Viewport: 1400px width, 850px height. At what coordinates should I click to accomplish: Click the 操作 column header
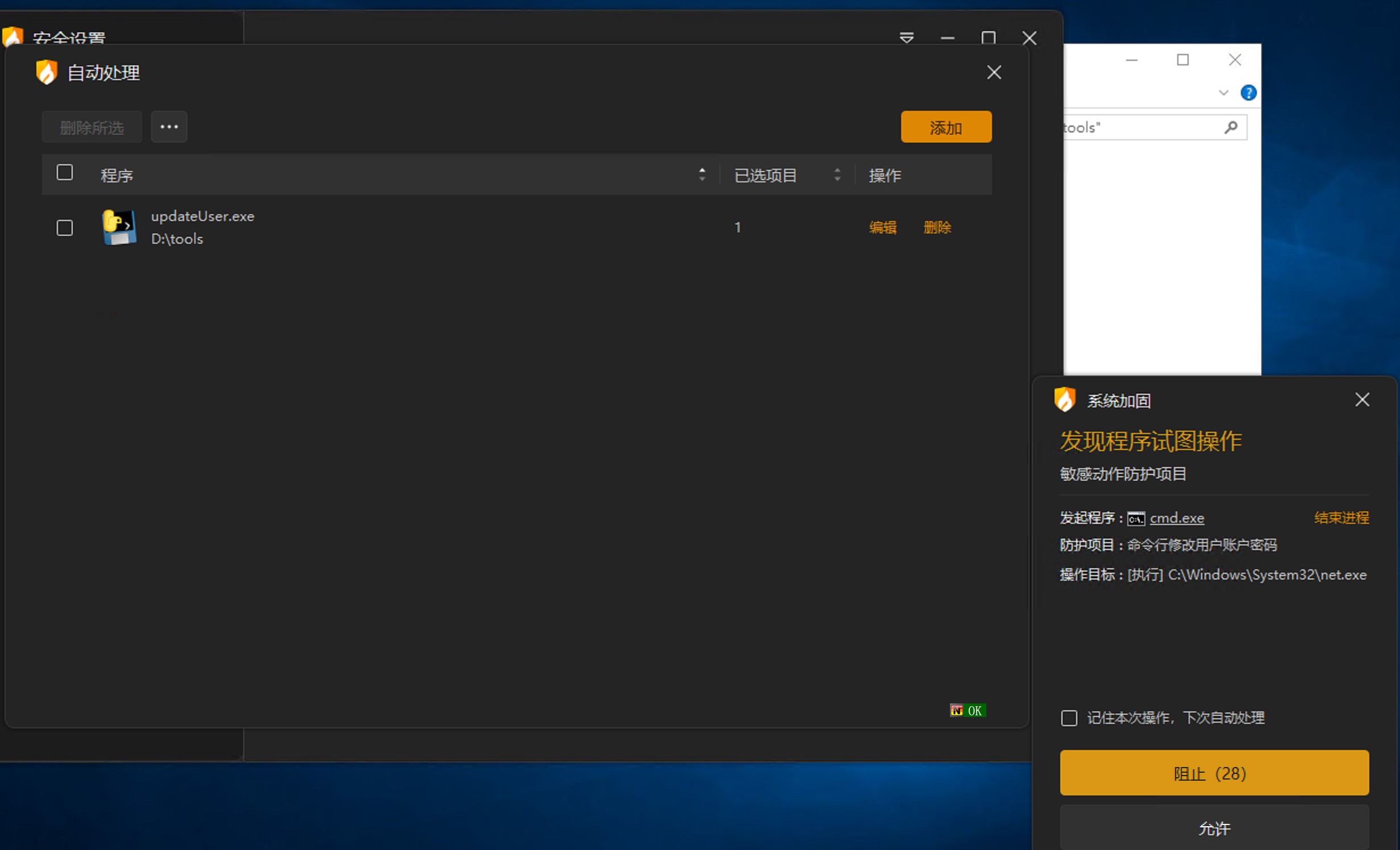coord(885,175)
